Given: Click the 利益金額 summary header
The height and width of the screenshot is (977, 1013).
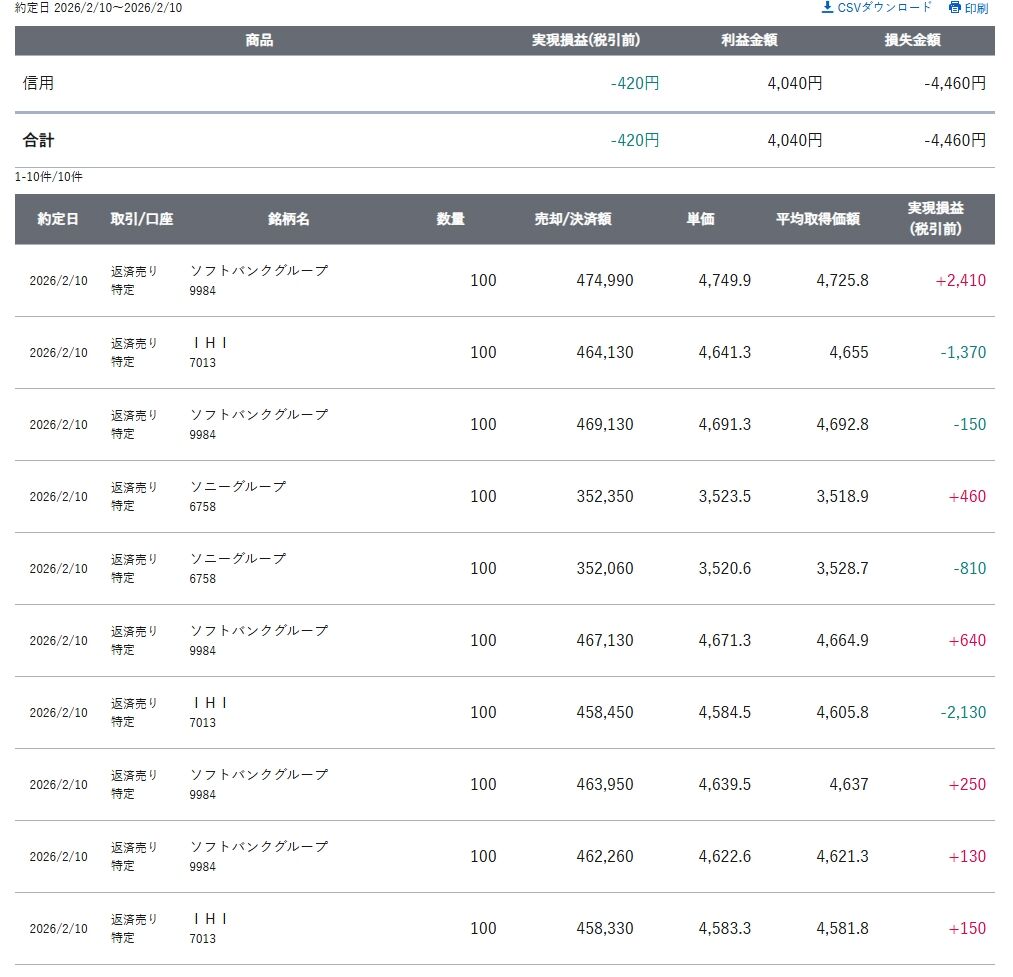Looking at the screenshot, I should (749, 41).
